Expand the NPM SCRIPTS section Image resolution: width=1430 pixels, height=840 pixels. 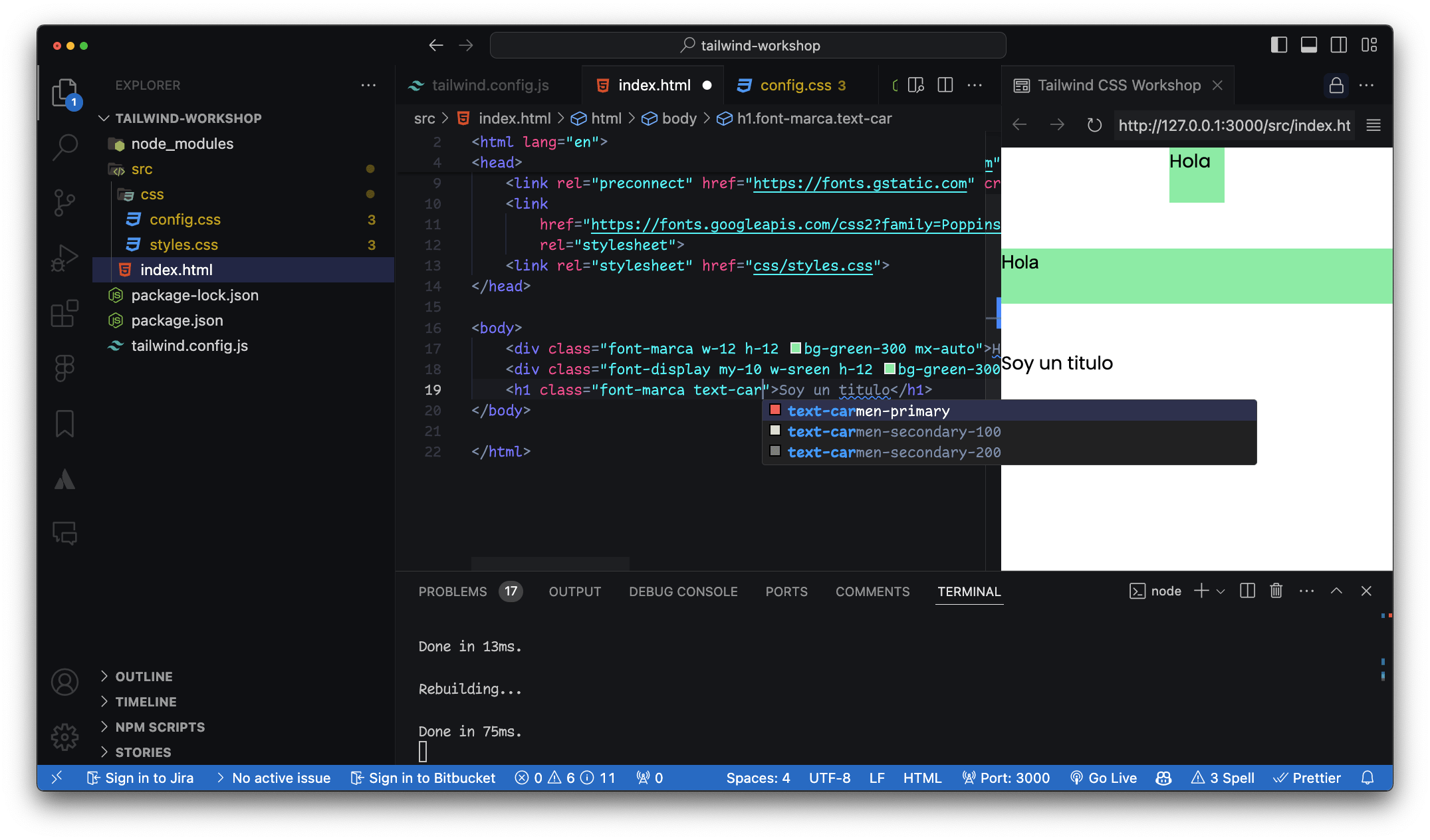[160, 727]
